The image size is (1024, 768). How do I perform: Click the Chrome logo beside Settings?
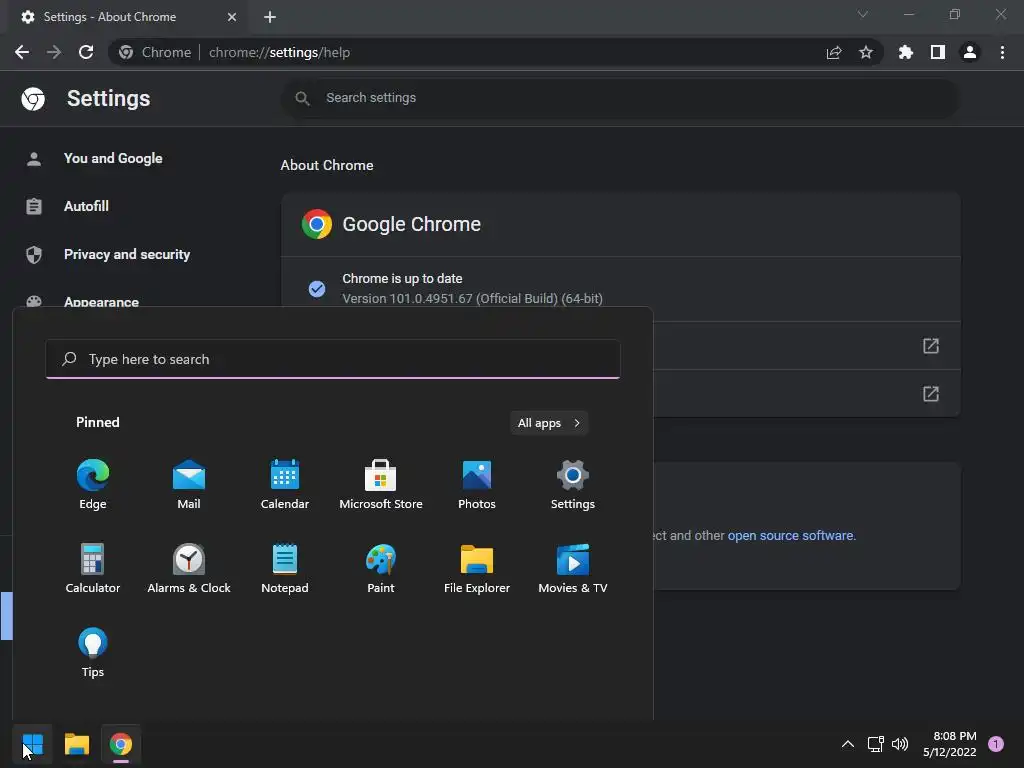[x=33, y=99]
